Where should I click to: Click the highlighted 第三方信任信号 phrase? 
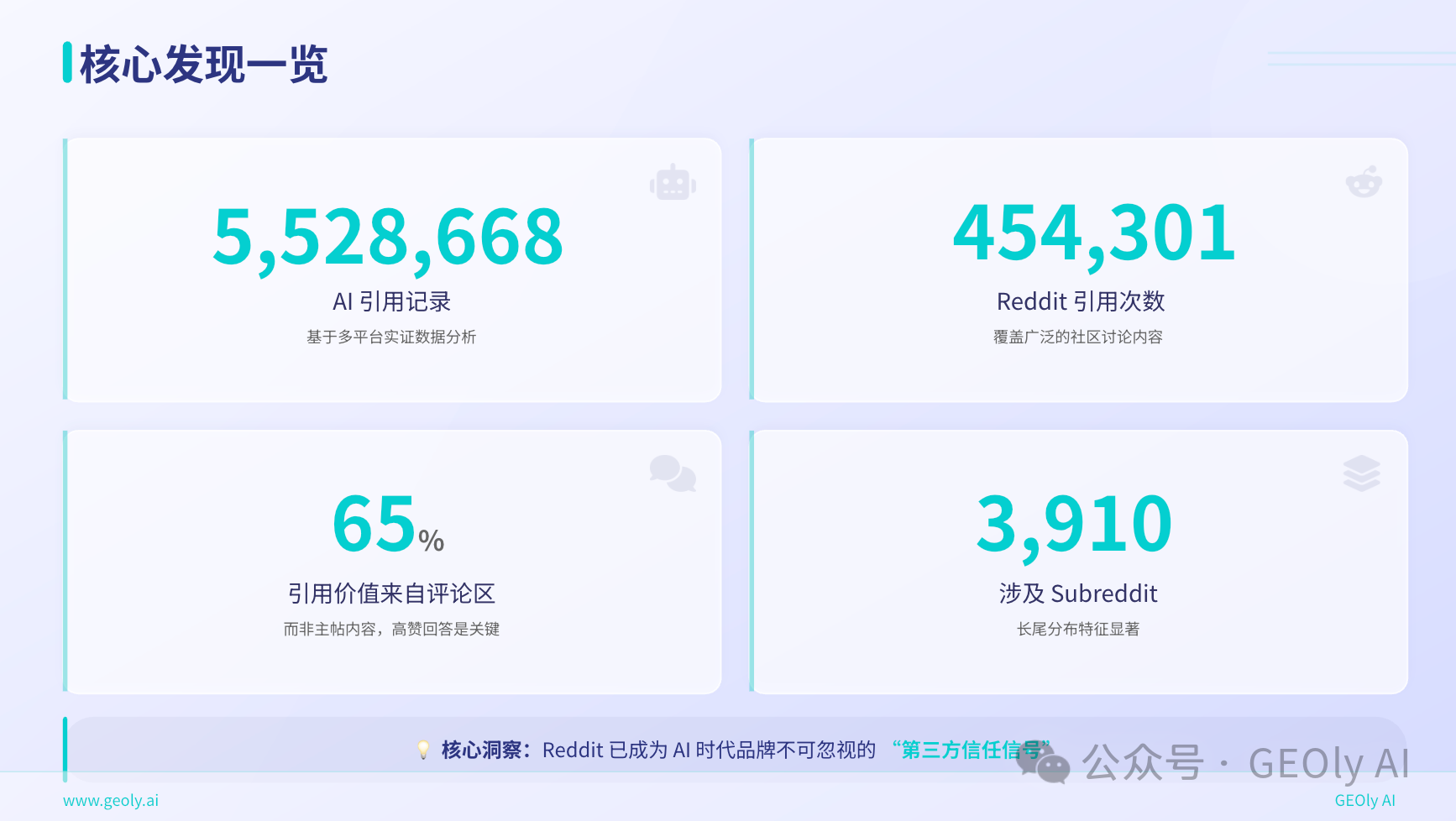click(x=971, y=750)
